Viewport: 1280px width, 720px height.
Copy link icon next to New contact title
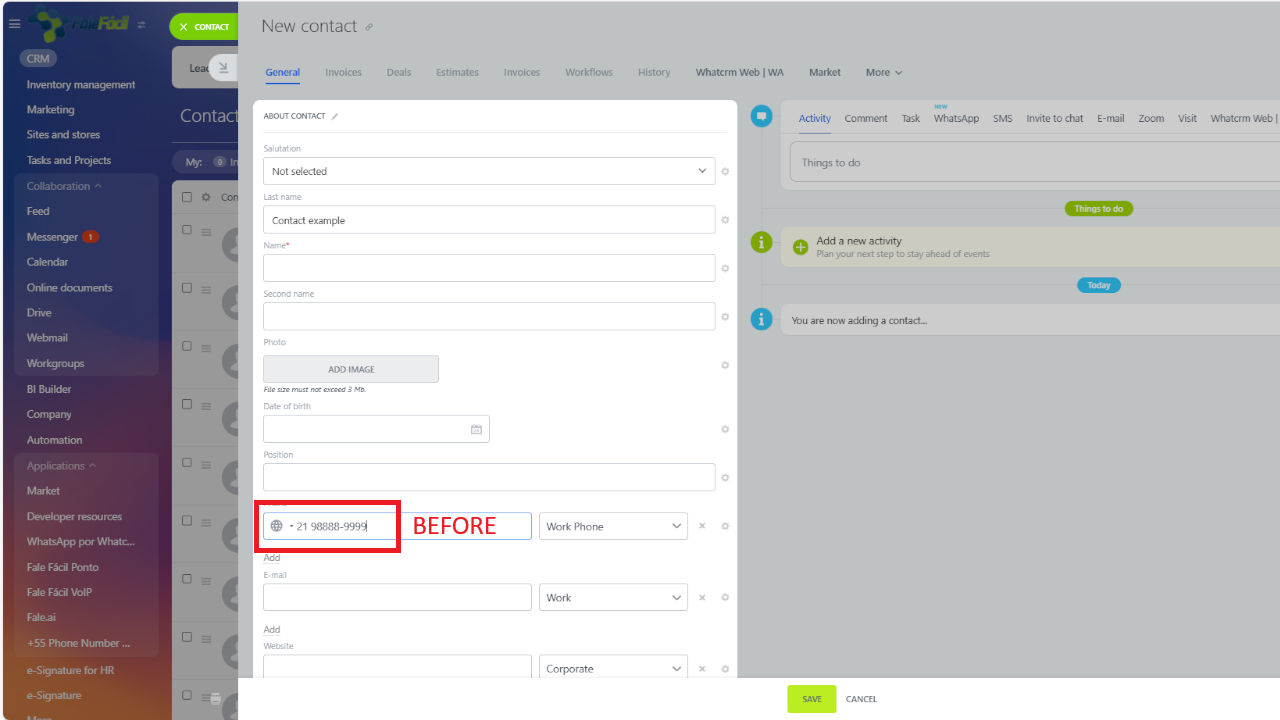(369, 28)
